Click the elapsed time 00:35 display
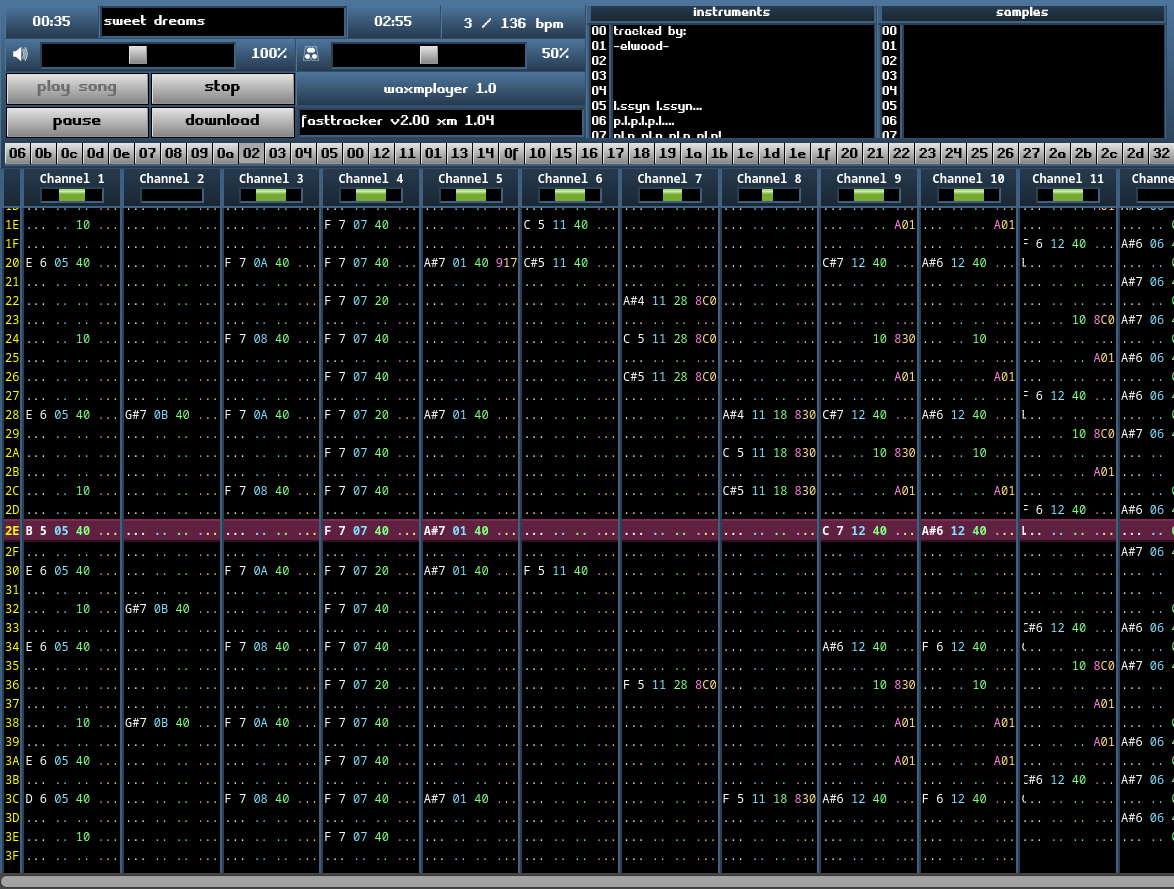1174x889 pixels. coord(51,22)
